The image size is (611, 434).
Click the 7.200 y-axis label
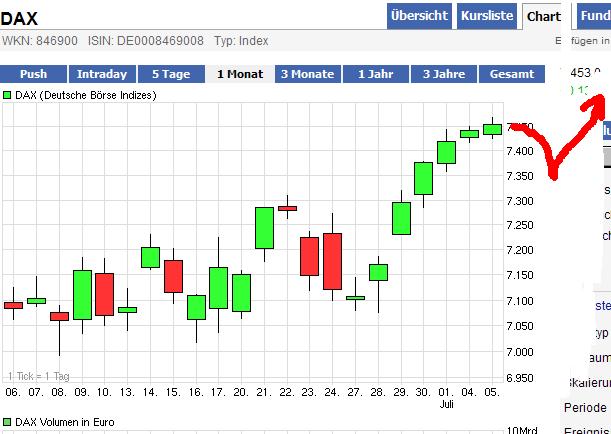(x=520, y=250)
